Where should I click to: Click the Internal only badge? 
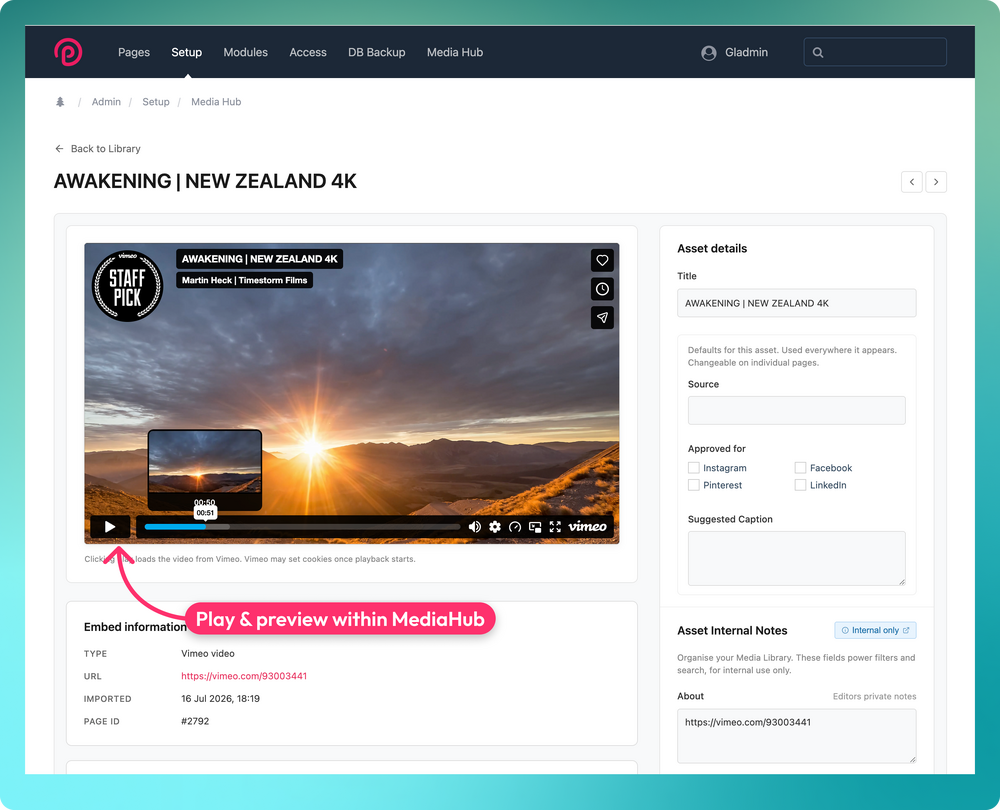[x=875, y=630]
